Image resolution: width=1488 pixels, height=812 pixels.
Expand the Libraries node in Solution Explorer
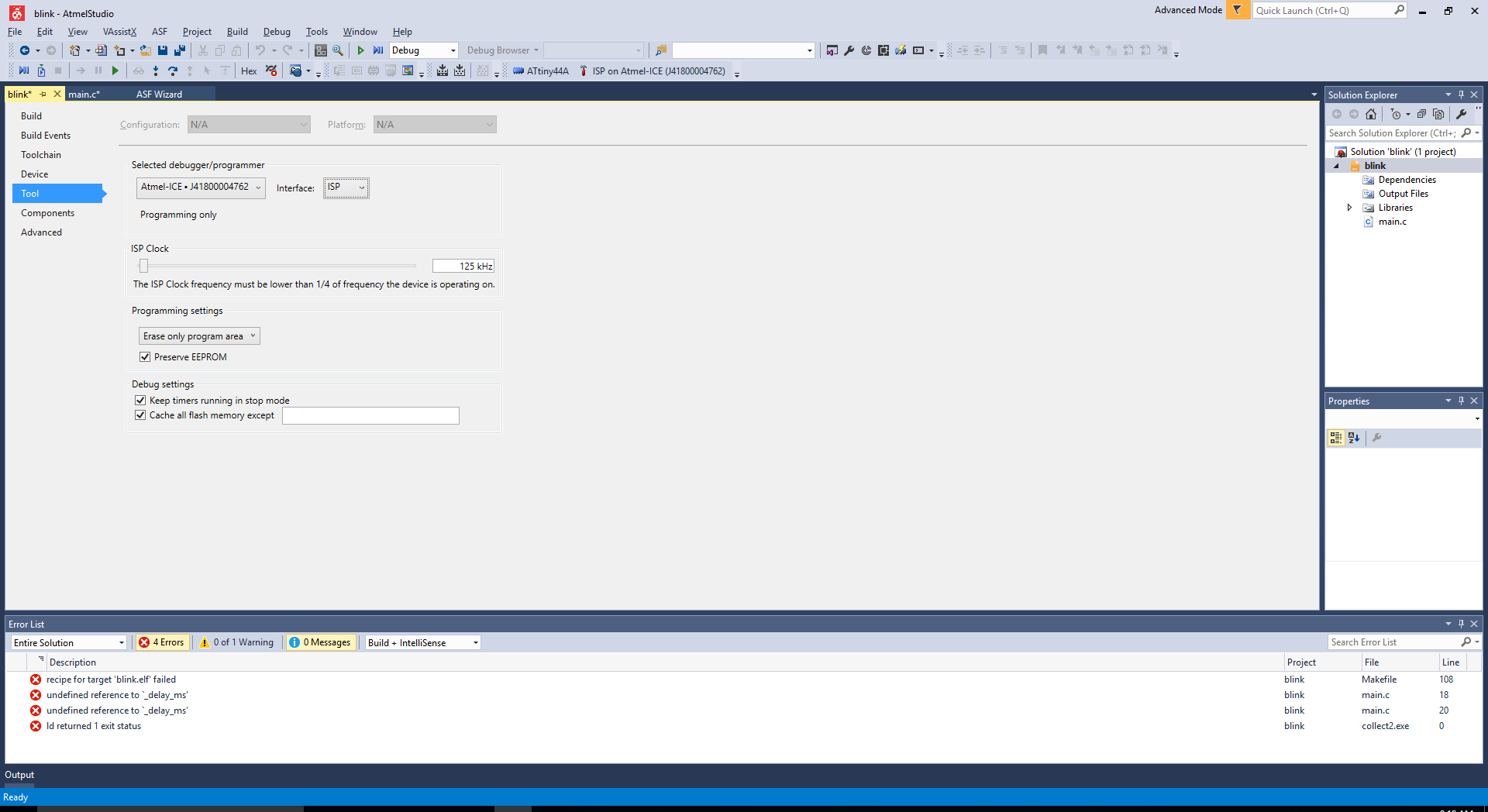click(x=1349, y=208)
